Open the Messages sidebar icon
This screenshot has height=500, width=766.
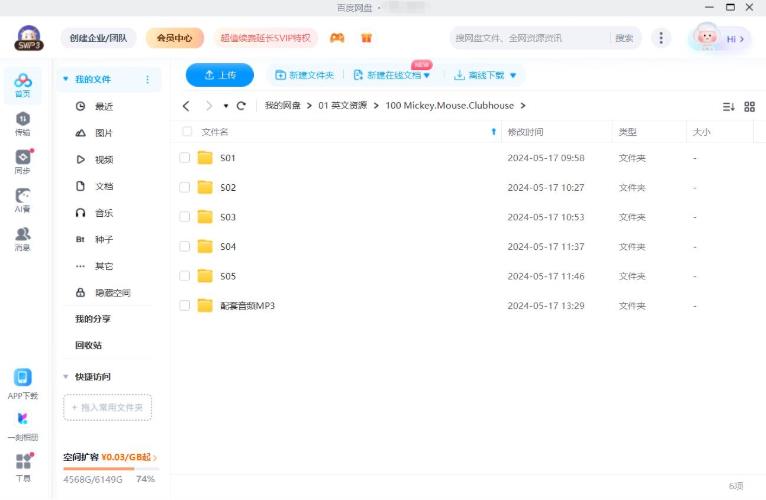coord(22,239)
